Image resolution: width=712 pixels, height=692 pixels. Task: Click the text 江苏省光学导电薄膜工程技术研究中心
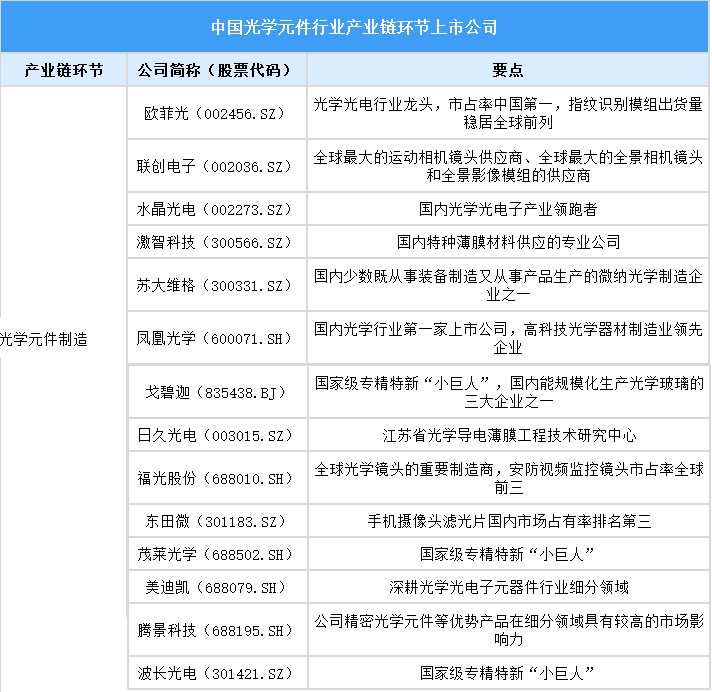tap(509, 435)
